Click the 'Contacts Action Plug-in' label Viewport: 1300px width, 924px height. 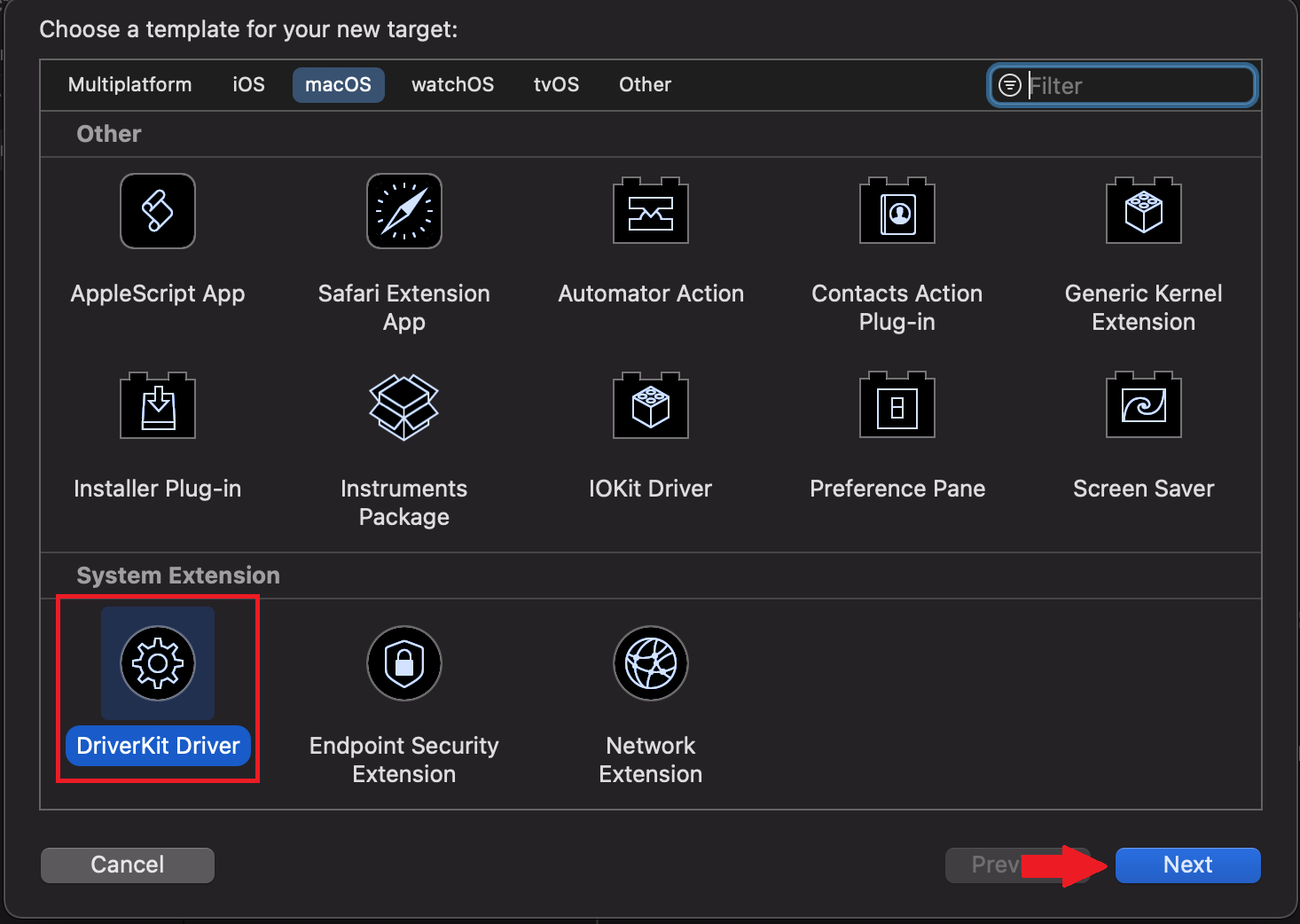click(897, 308)
